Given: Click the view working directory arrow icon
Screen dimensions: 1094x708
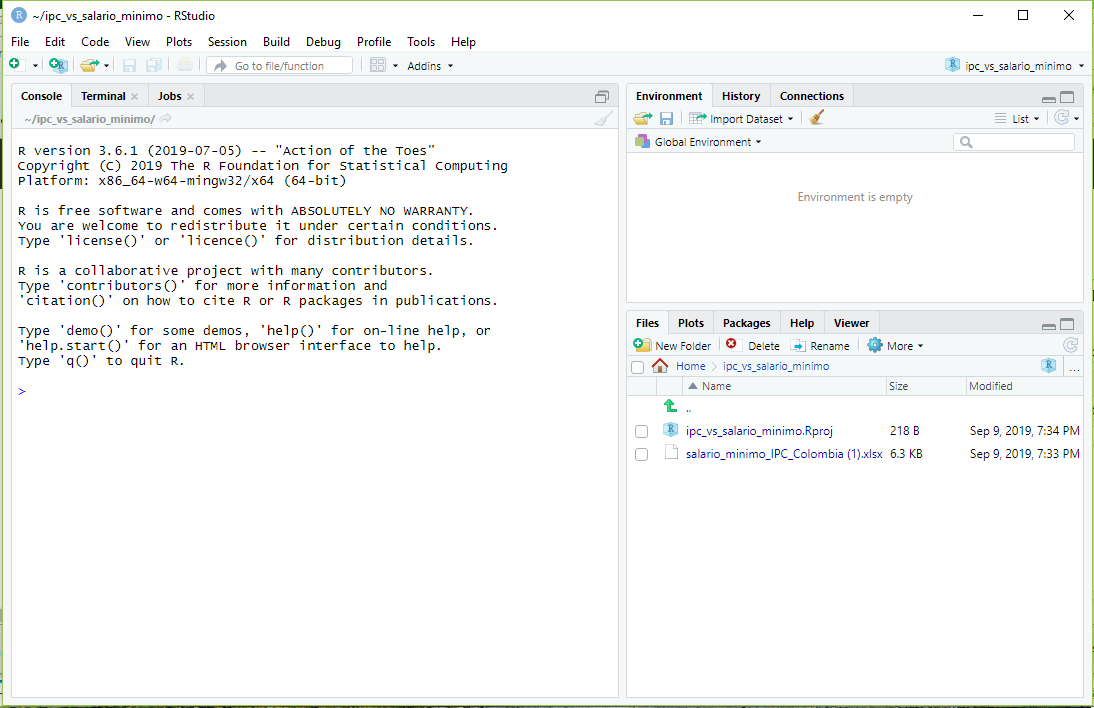Looking at the screenshot, I should (165, 119).
